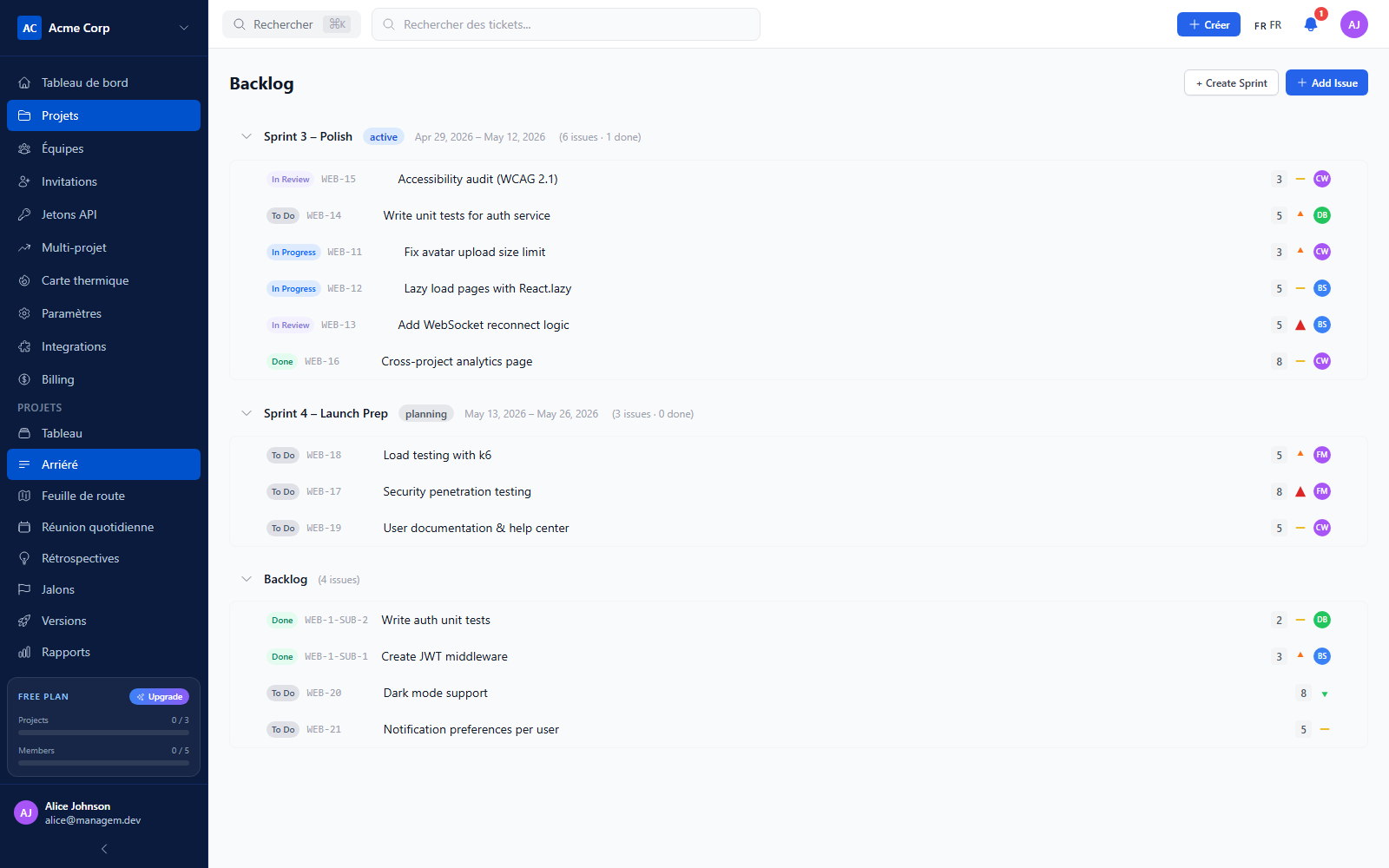Open In Progress status on WEB-11
Viewport: 1389px width, 868px height.
293,253
